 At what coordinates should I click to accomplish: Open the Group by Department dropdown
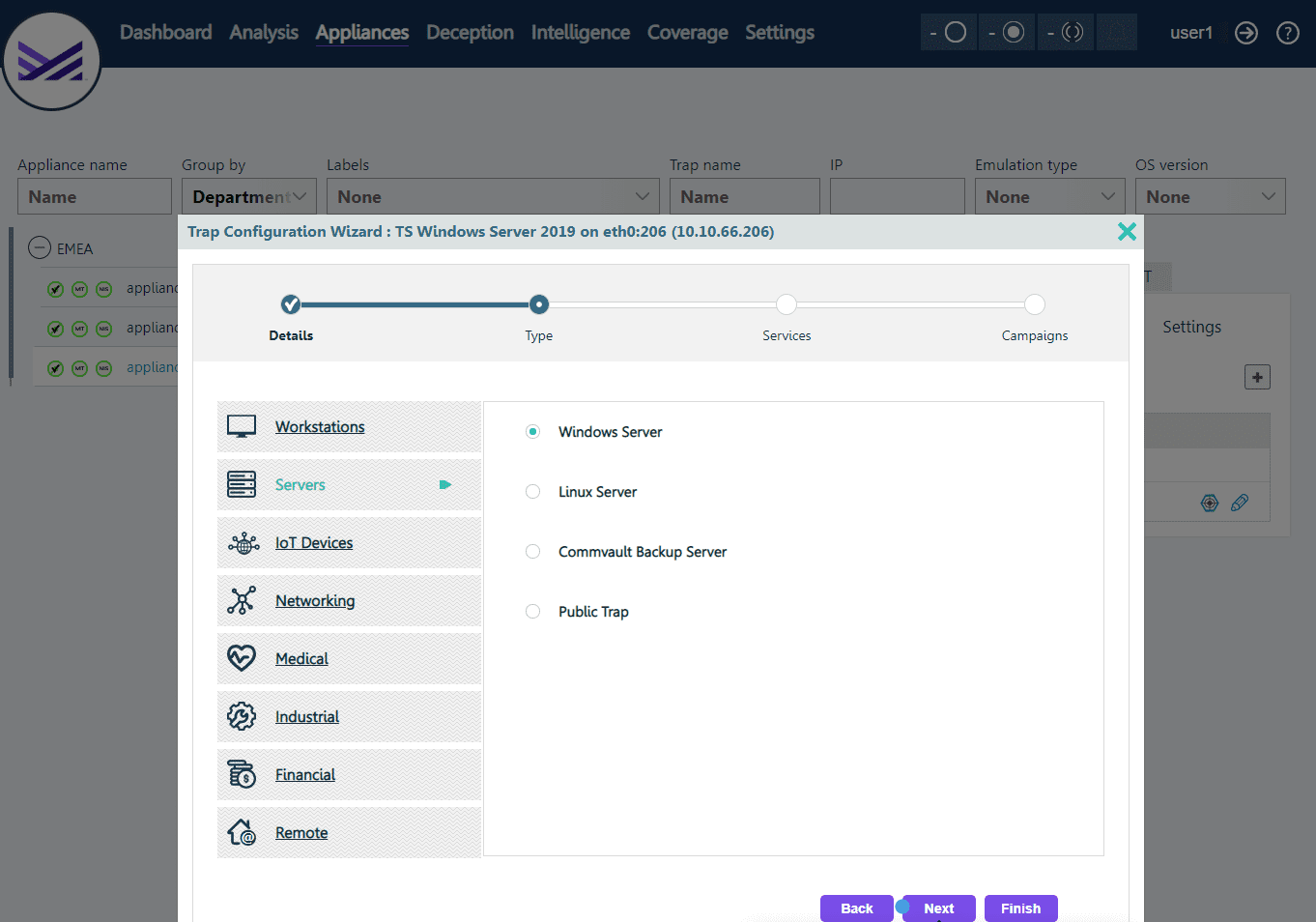point(249,196)
